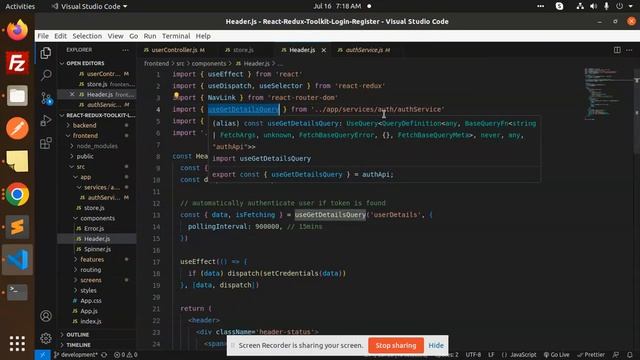This screenshot has width=640, height=360.
Task: Click the synchronize changes icon
Action: click(x=104, y=355)
